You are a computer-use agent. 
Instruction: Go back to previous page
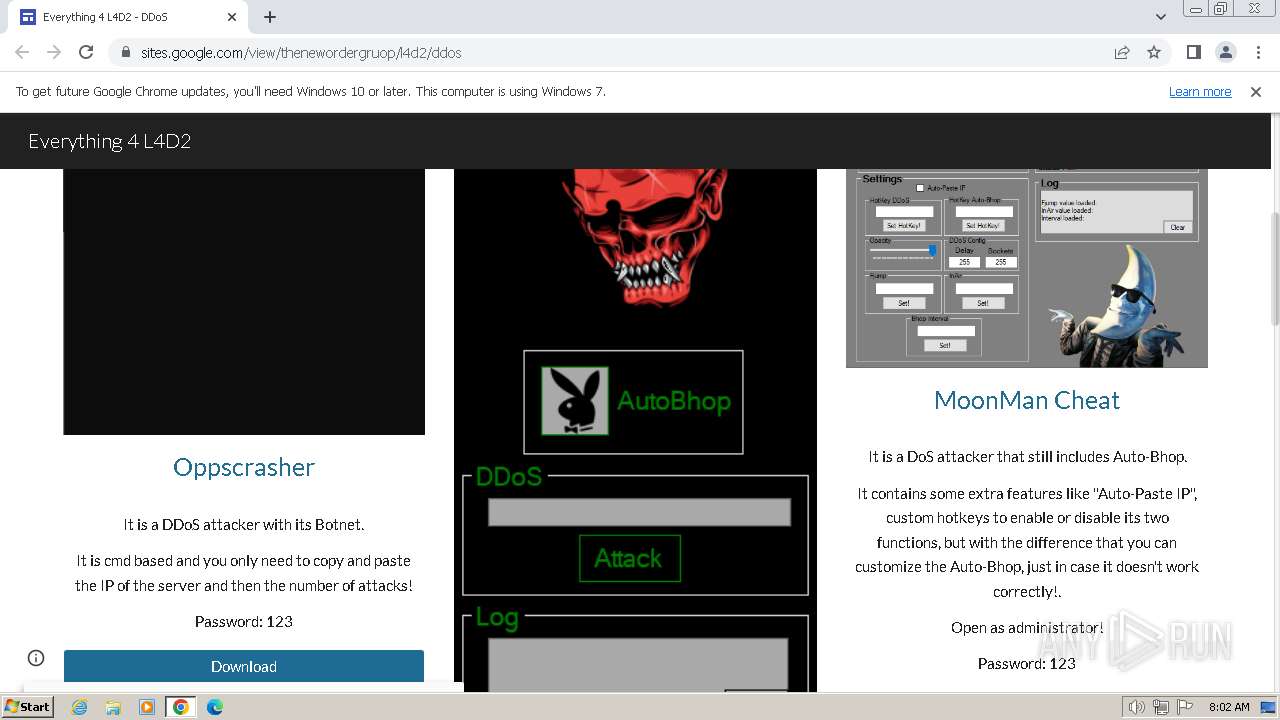pos(22,52)
